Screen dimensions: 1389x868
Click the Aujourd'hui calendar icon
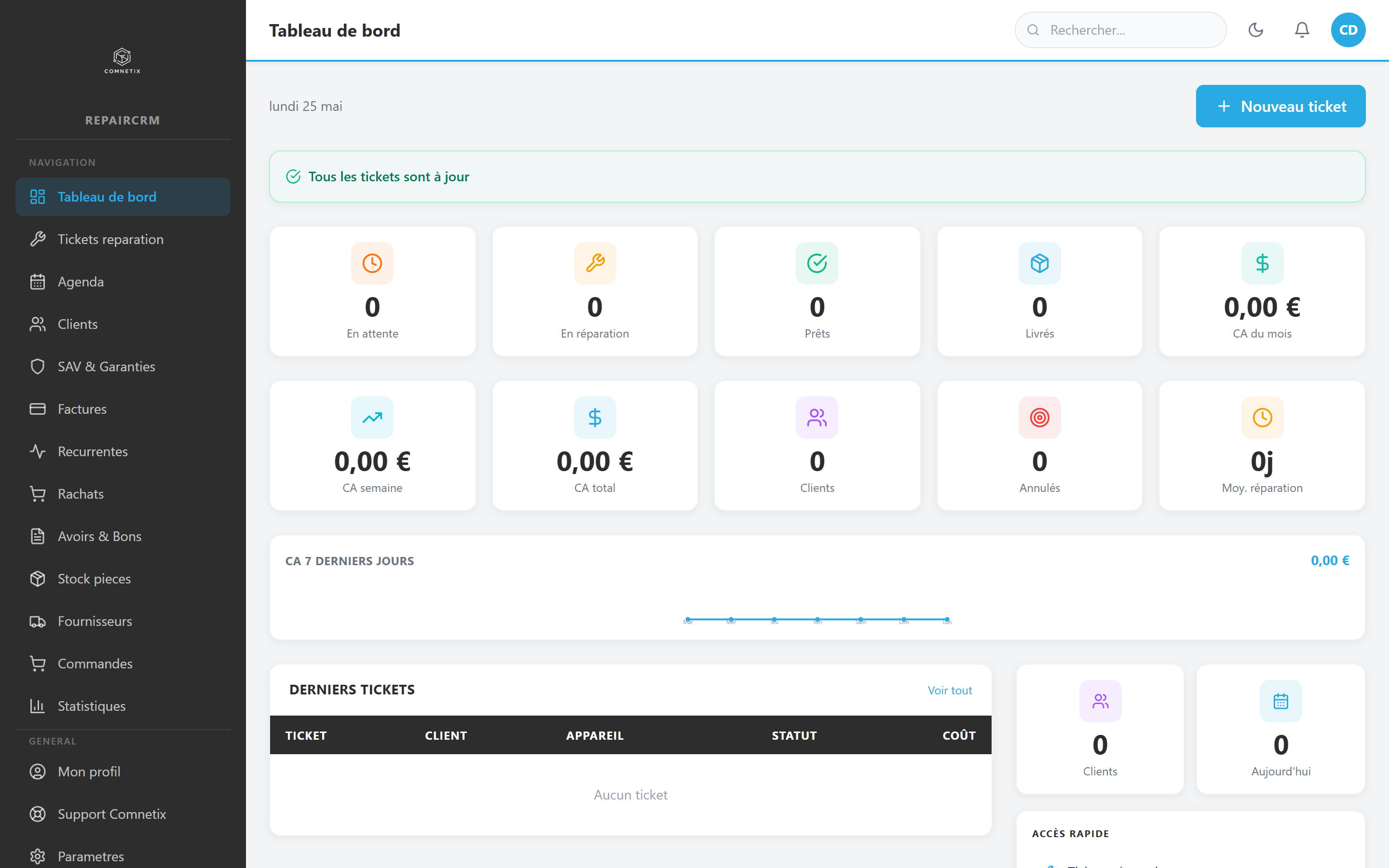1281,702
